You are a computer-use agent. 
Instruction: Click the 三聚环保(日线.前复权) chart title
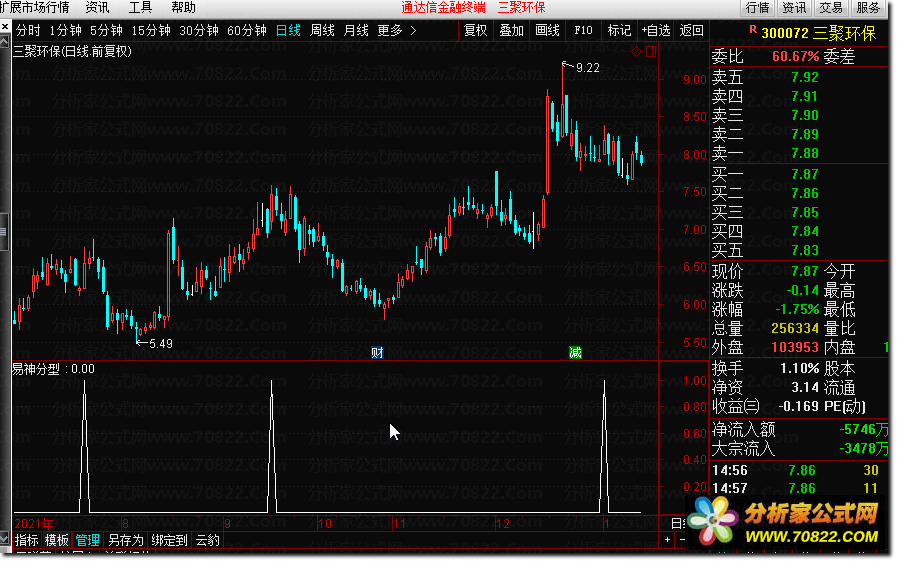[x=72, y=51]
